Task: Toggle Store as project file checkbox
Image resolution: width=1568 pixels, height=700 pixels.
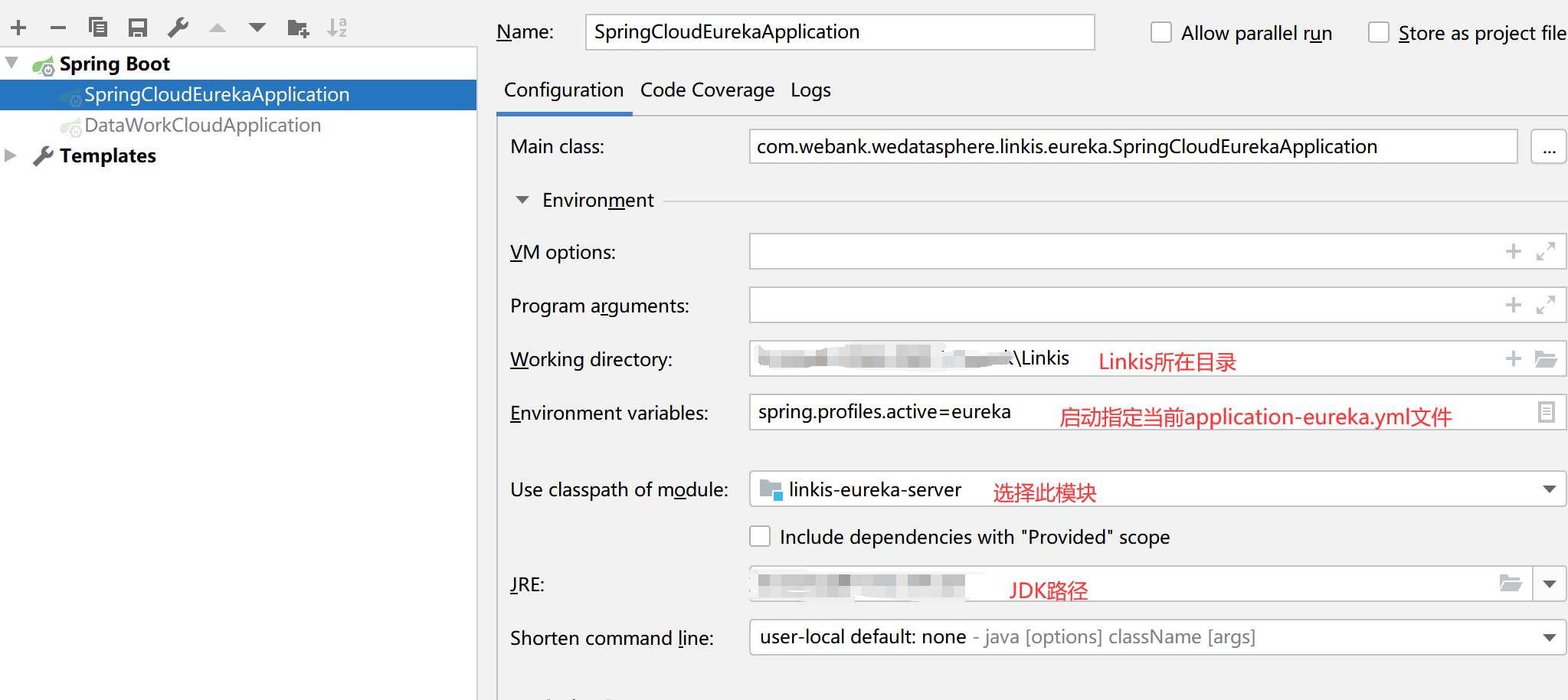Action: 1379,33
